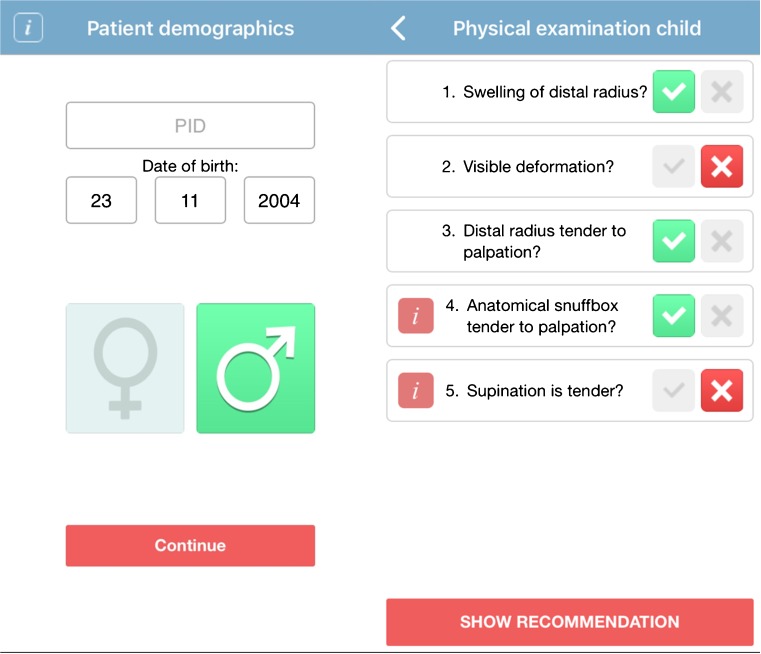Mark Swelling of distal radius as yes
The image size is (761, 654).
tap(673, 93)
